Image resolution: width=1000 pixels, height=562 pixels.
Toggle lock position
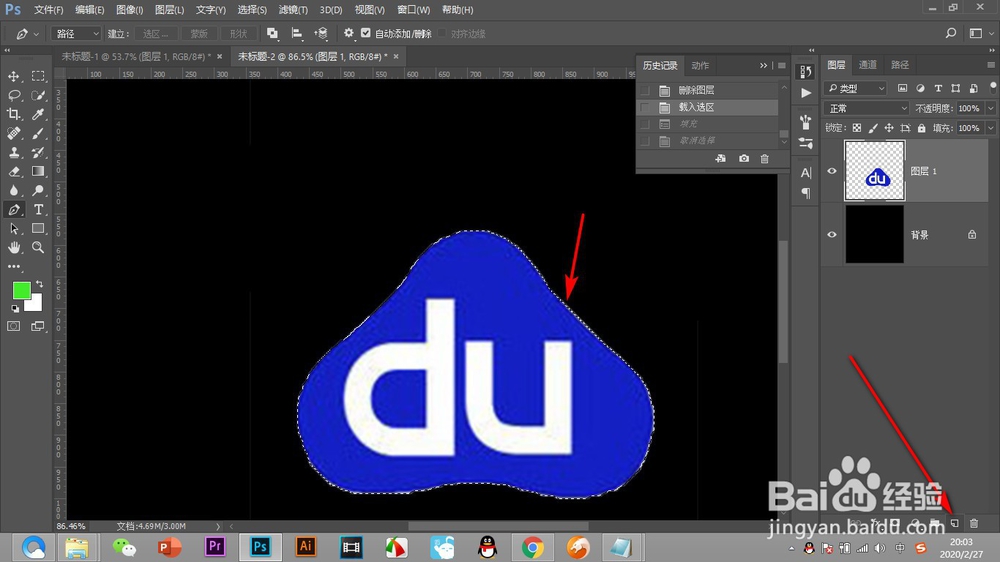(x=889, y=128)
